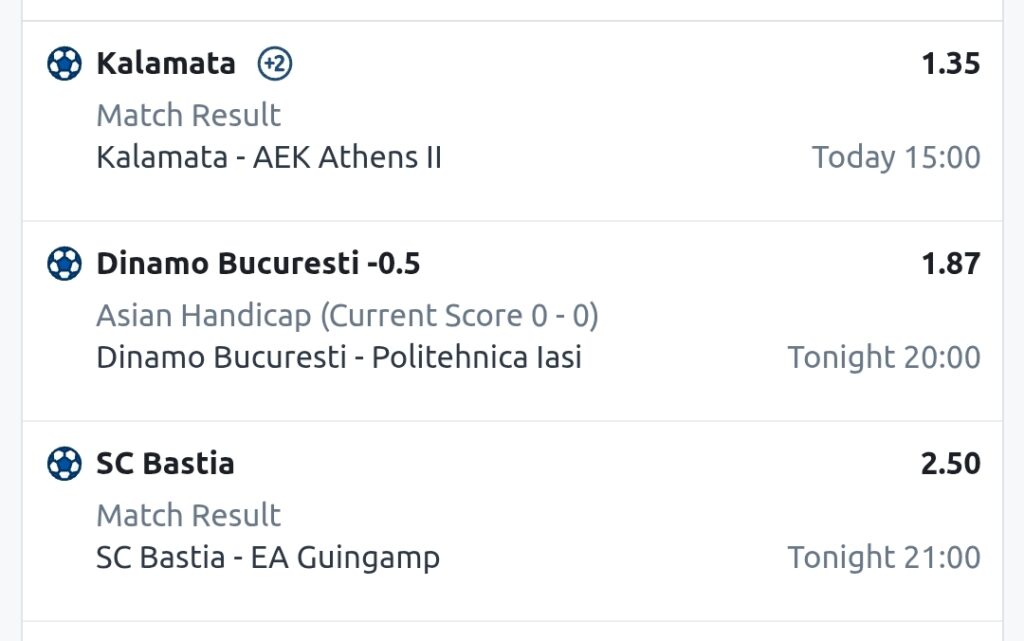Click the Match Result label under Kalamata

189,116
